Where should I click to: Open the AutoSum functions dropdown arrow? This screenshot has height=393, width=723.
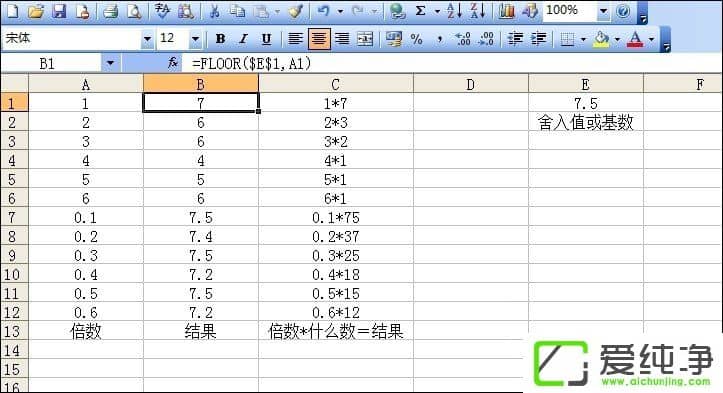[437, 11]
